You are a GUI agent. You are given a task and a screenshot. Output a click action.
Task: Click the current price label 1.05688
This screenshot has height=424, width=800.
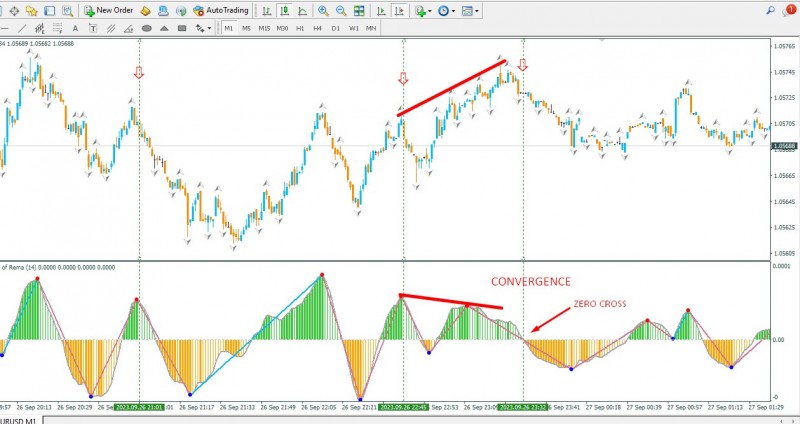click(x=785, y=146)
